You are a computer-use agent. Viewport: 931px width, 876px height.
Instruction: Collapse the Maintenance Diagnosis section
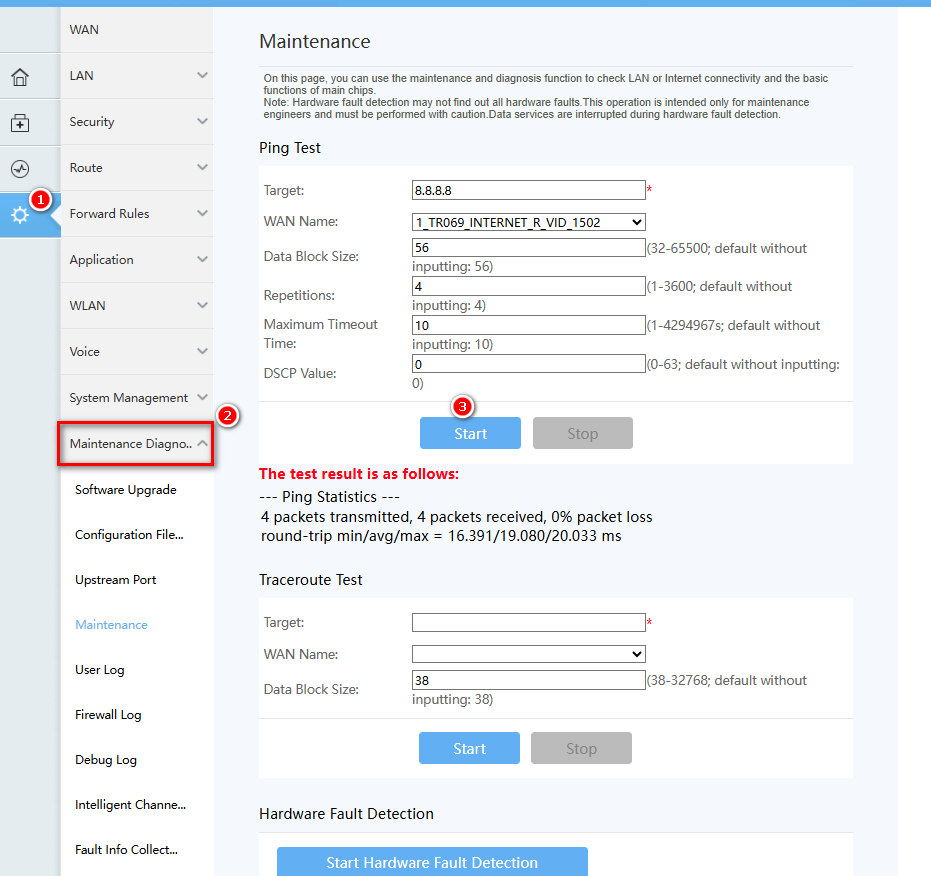tap(137, 444)
